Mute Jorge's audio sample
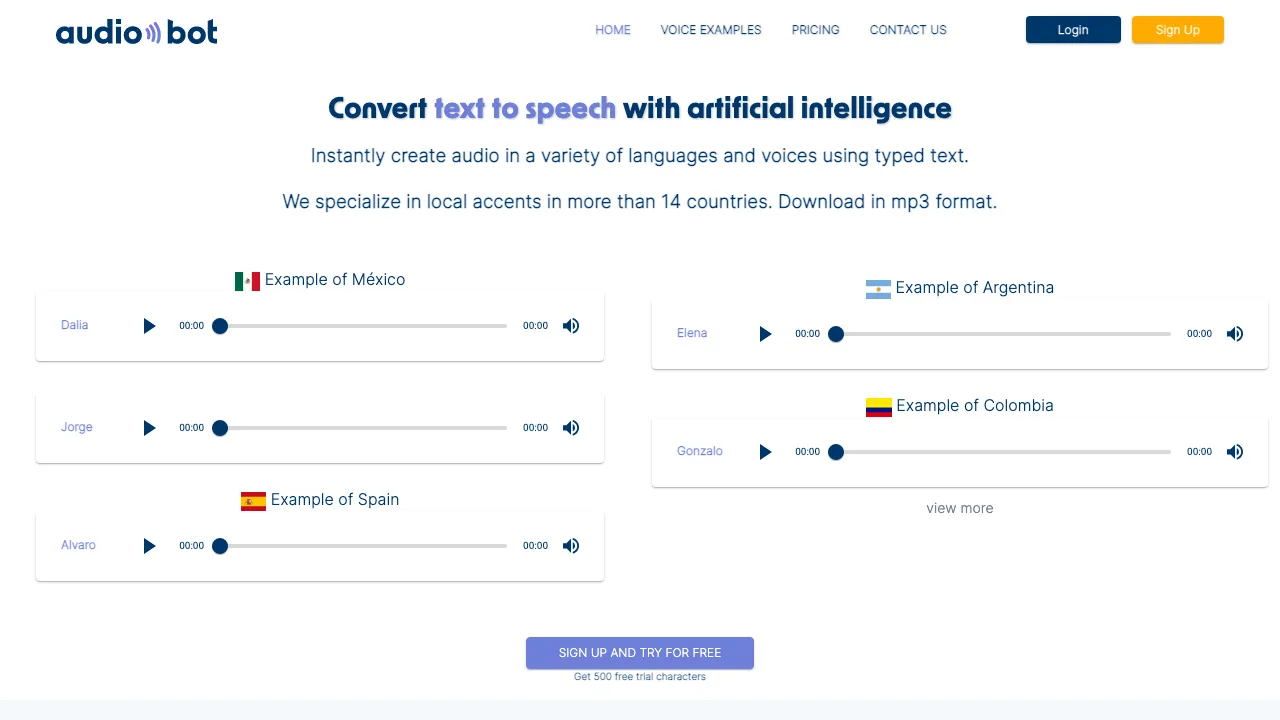Viewport: 1280px width, 720px height. tap(570, 428)
